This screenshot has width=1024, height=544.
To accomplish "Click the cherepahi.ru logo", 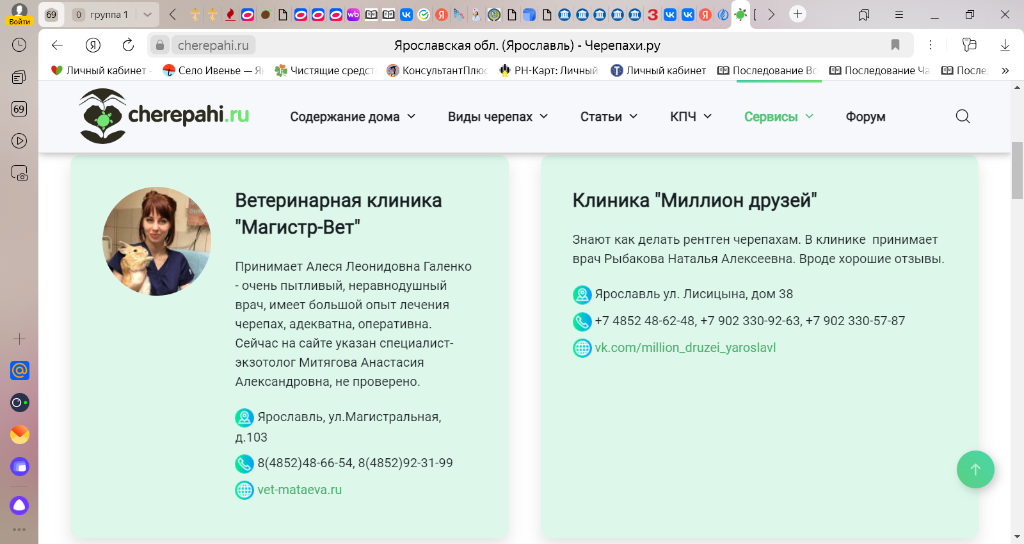I will pyautogui.click(x=164, y=116).
